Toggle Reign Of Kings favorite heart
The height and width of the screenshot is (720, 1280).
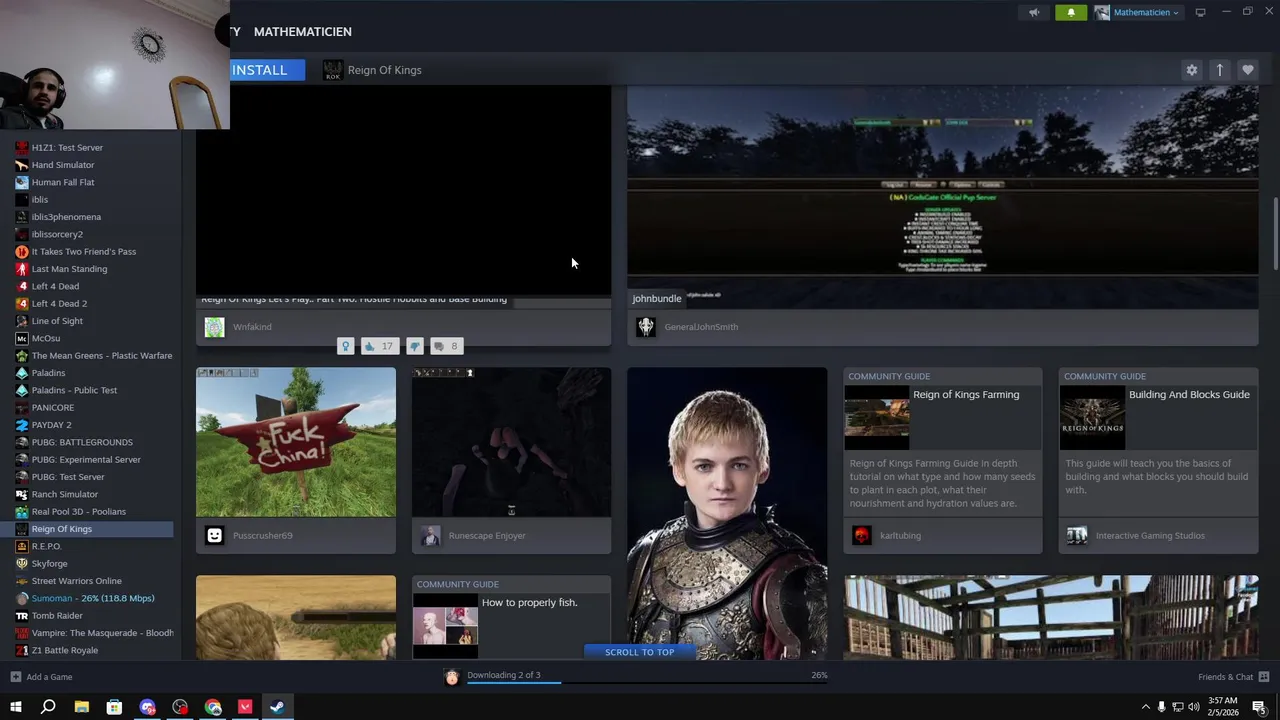[x=1247, y=70]
